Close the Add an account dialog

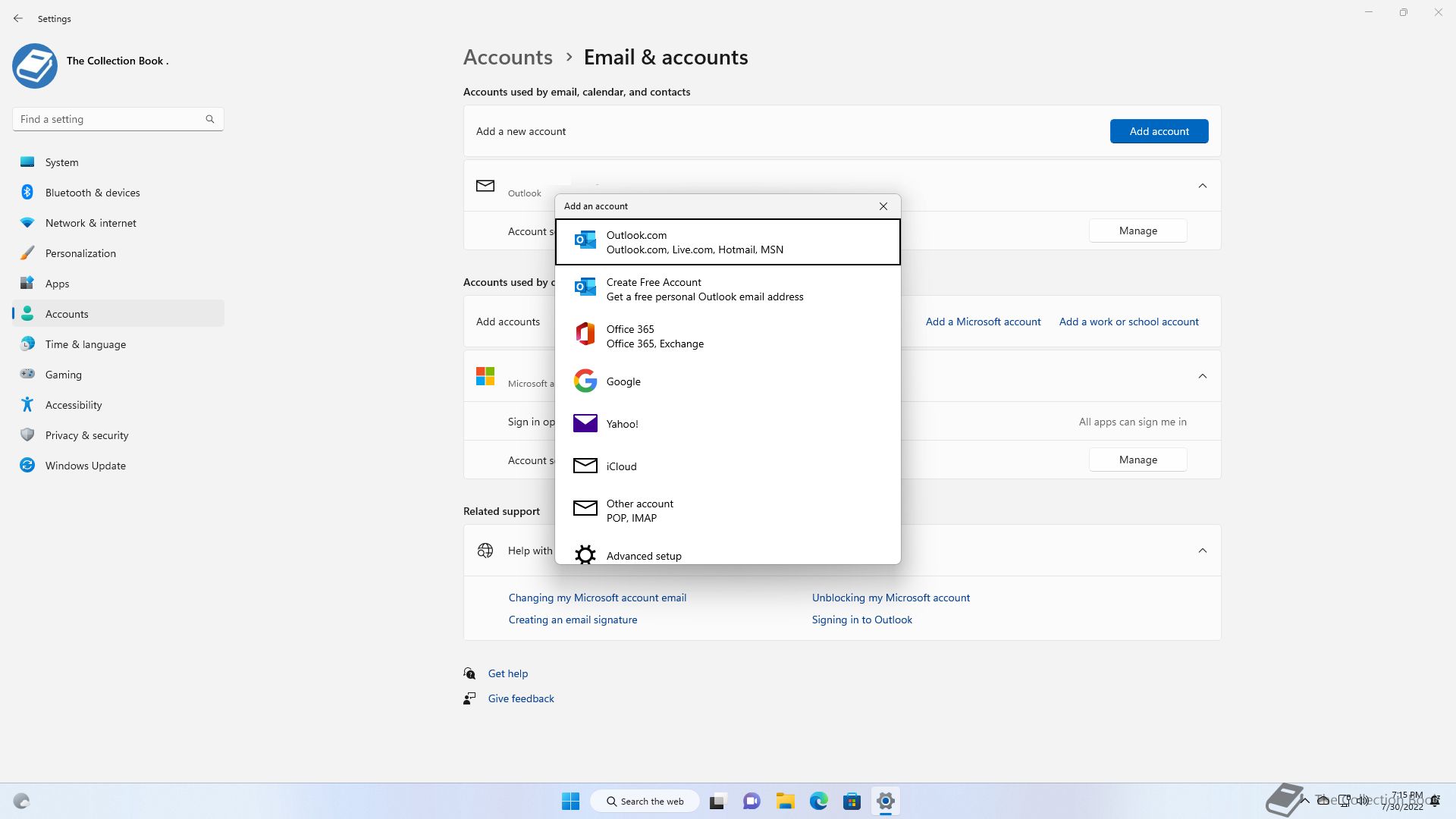click(883, 206)
